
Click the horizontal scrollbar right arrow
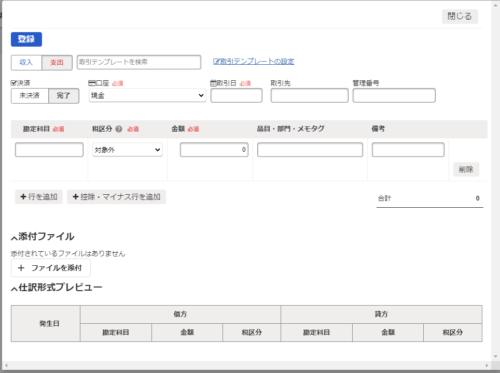tap(487, 365)
